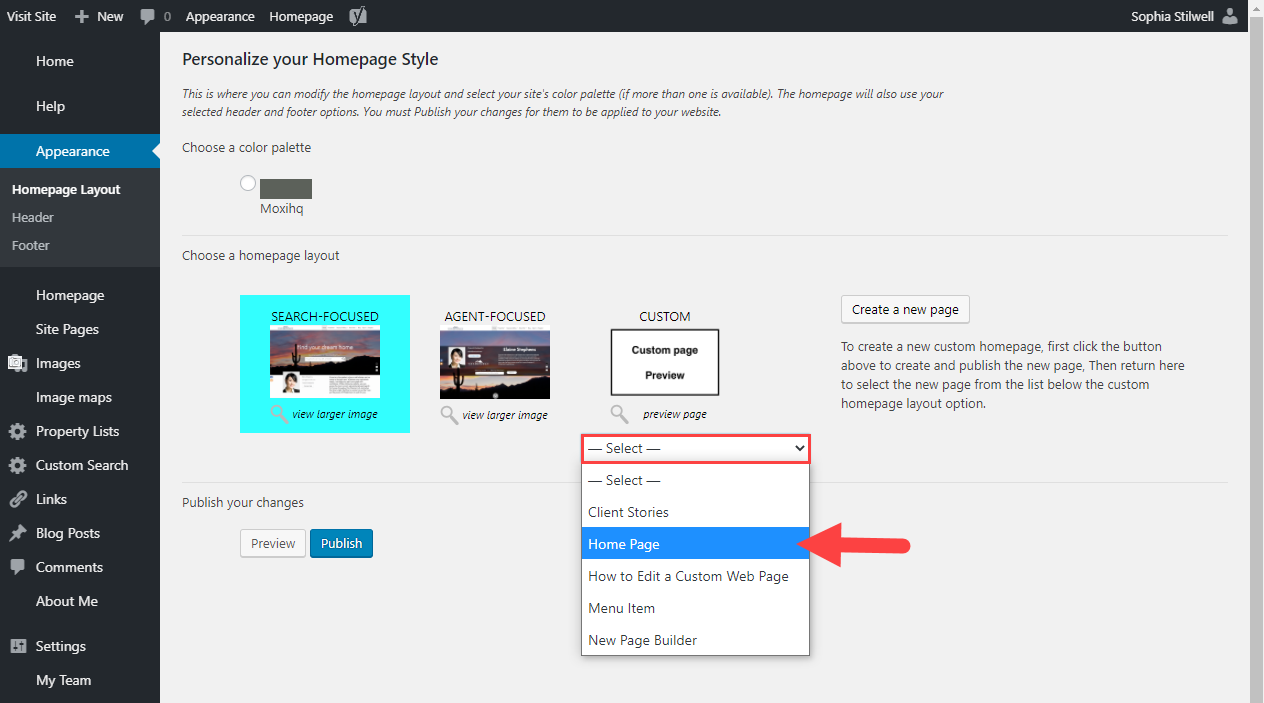Click the Create a new page button
Screen dimensions: 1264x703
click(905, 309)
